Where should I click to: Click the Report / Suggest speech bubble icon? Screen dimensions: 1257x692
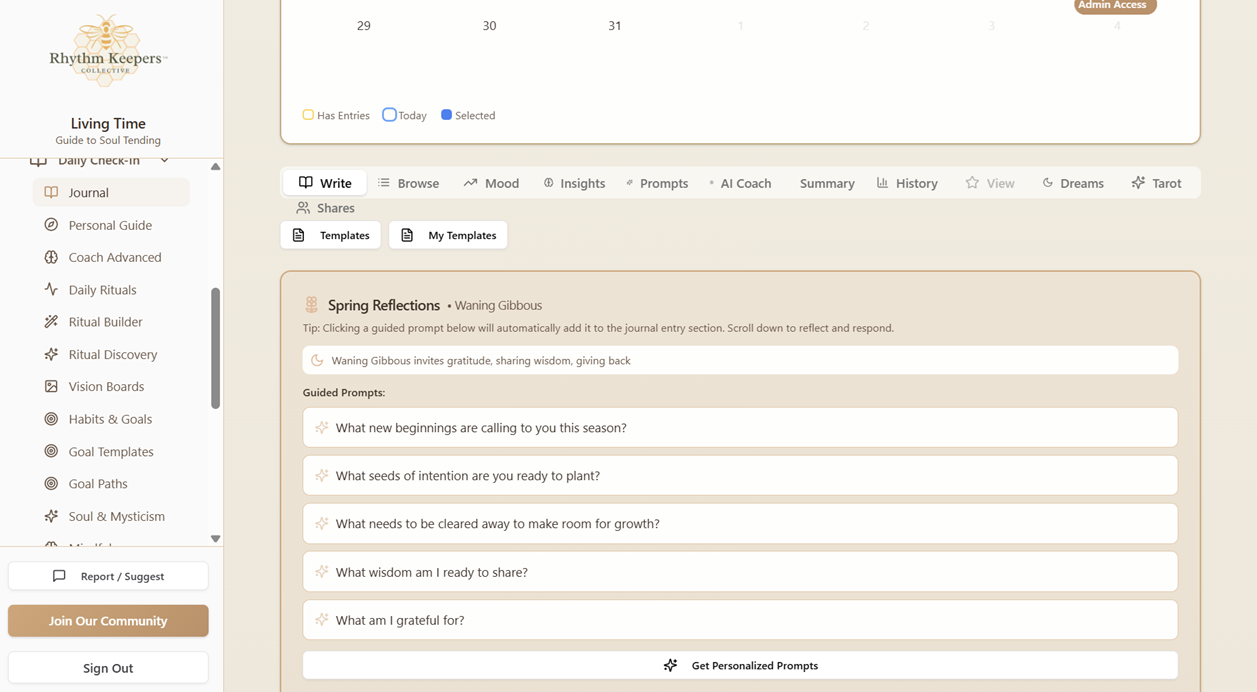pos(59,576)
